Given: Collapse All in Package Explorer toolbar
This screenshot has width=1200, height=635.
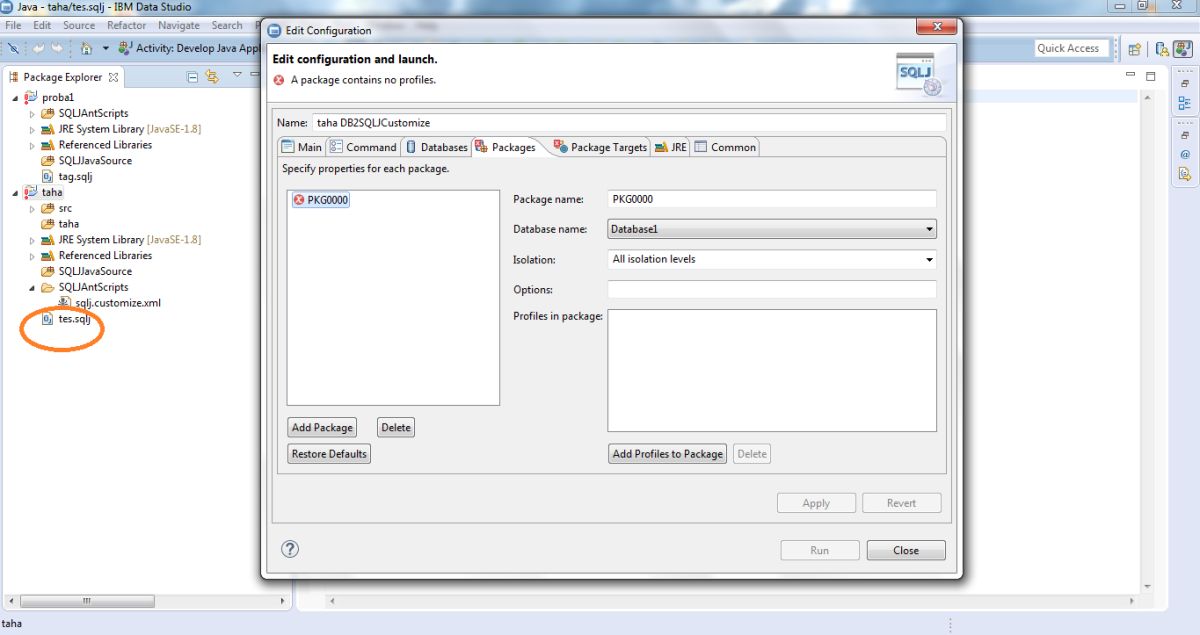Looking at the screenshot, I should [192, 76].
